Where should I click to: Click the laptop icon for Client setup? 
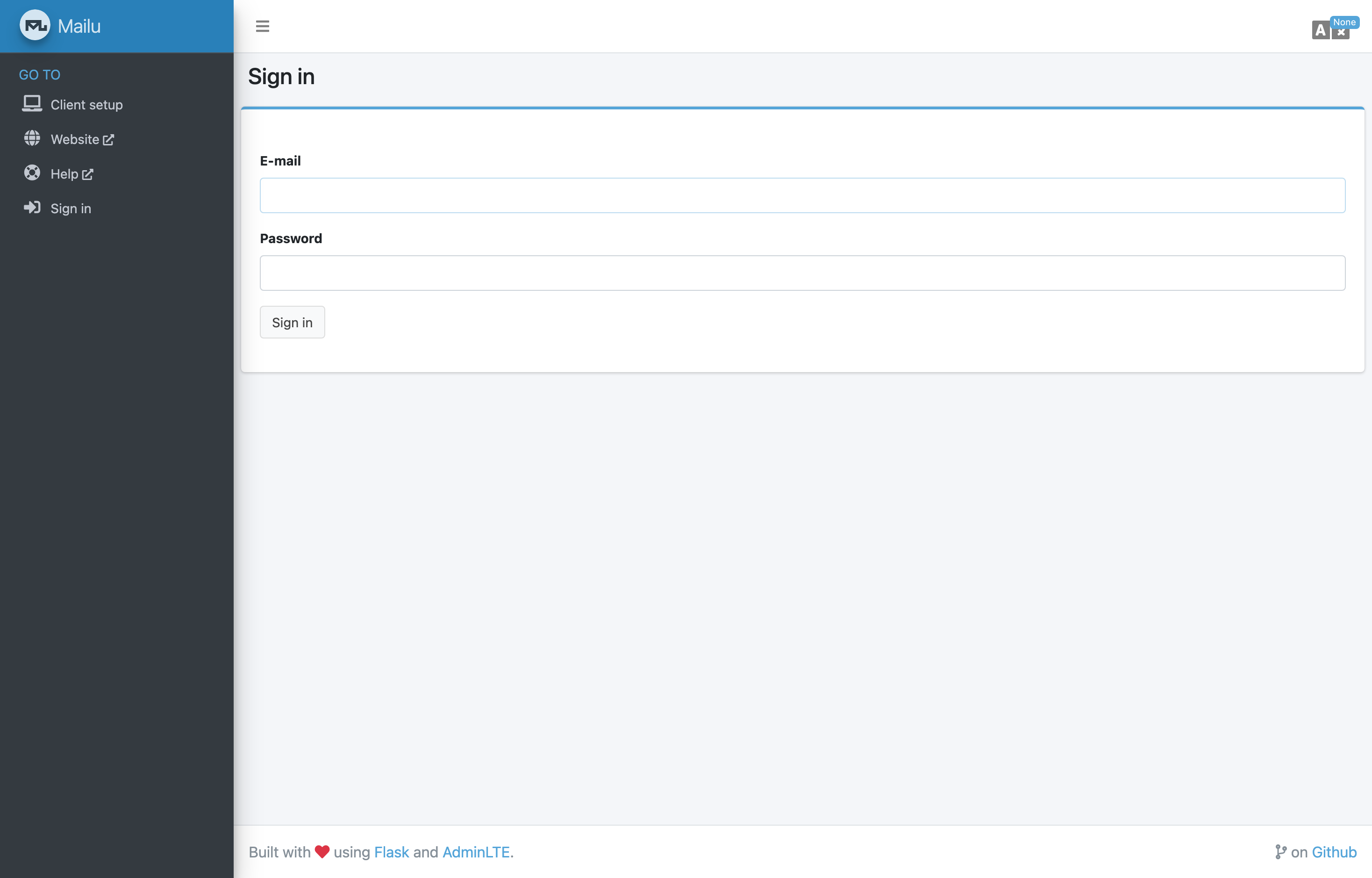tap(32, 104)
